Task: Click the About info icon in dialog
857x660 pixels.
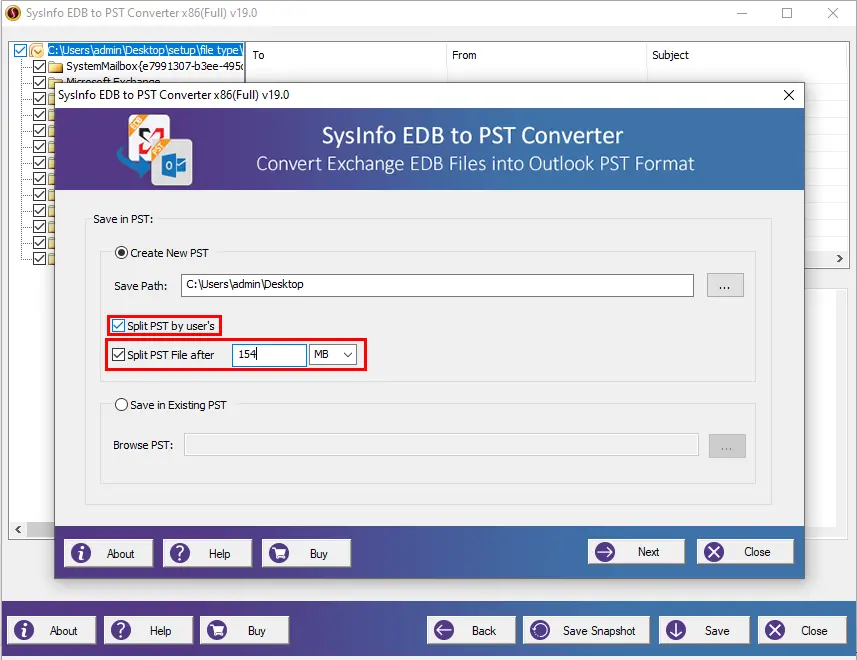Action: click(x=81, y=553)
